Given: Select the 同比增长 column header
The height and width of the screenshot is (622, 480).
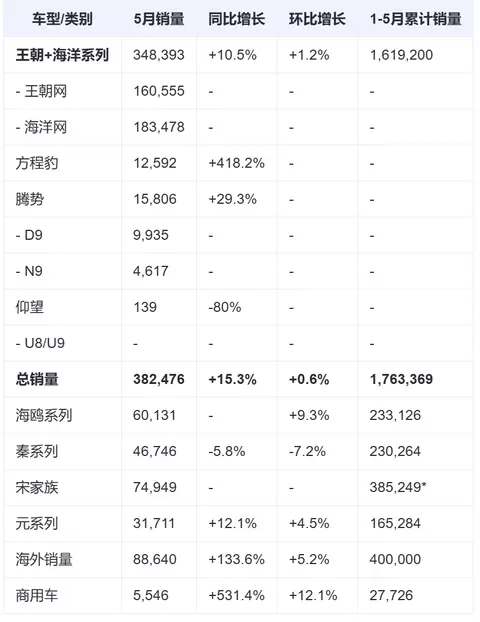Looking at the screenshot, I should [x=236, y=19].
